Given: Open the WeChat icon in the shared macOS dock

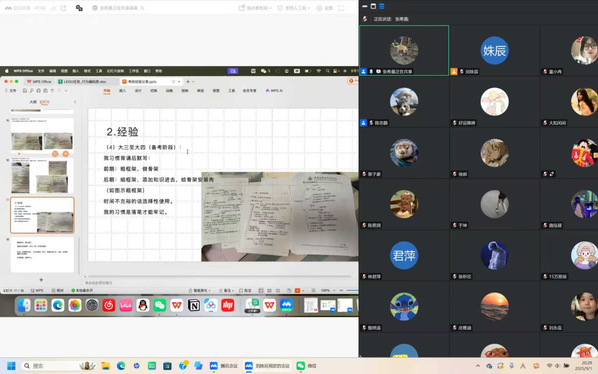Looking at the screenshot, I should click(x=160, y=305).
